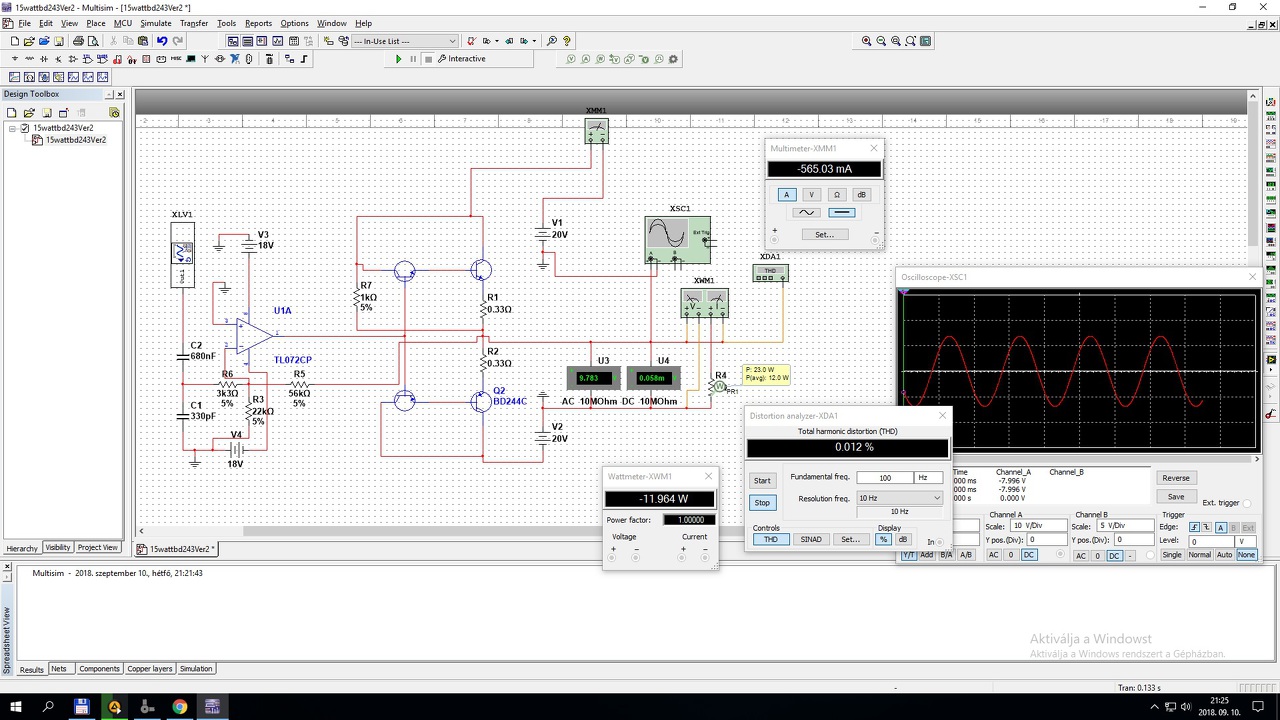This screenshot has width=1280, height=720.
Task: Open the Simulate menu
Action: click(x=155, y=23)
